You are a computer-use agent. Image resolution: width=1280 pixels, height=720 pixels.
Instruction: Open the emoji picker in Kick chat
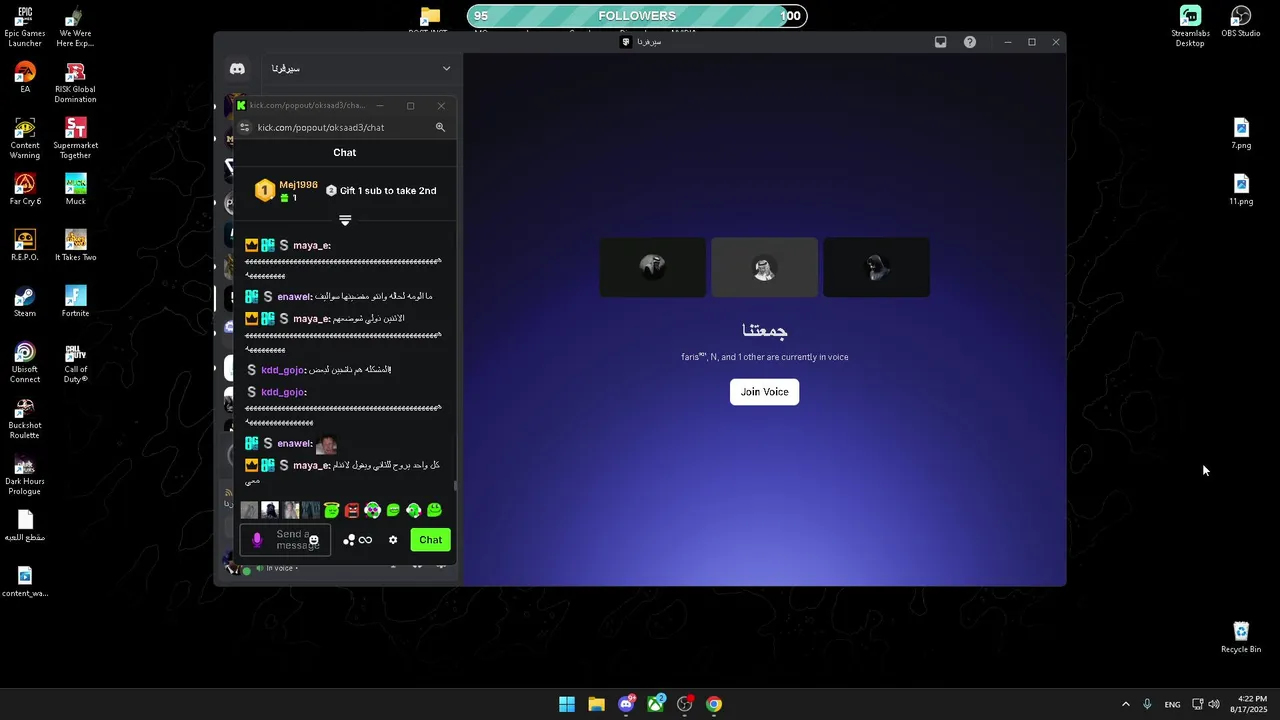tap(313, 540)
